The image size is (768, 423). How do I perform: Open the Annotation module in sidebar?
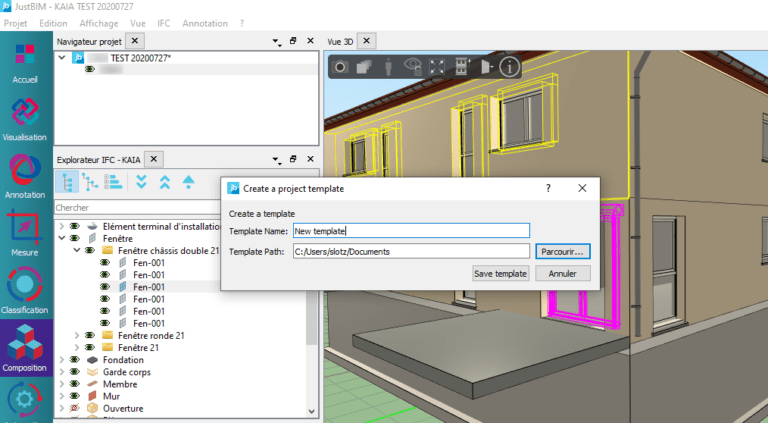coord(25,176)
